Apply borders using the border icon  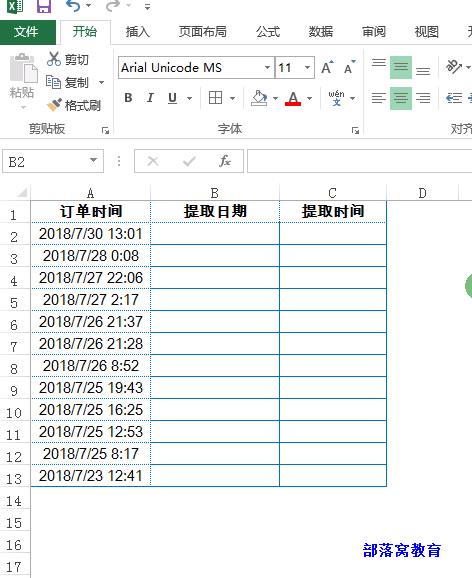(215, 98)
